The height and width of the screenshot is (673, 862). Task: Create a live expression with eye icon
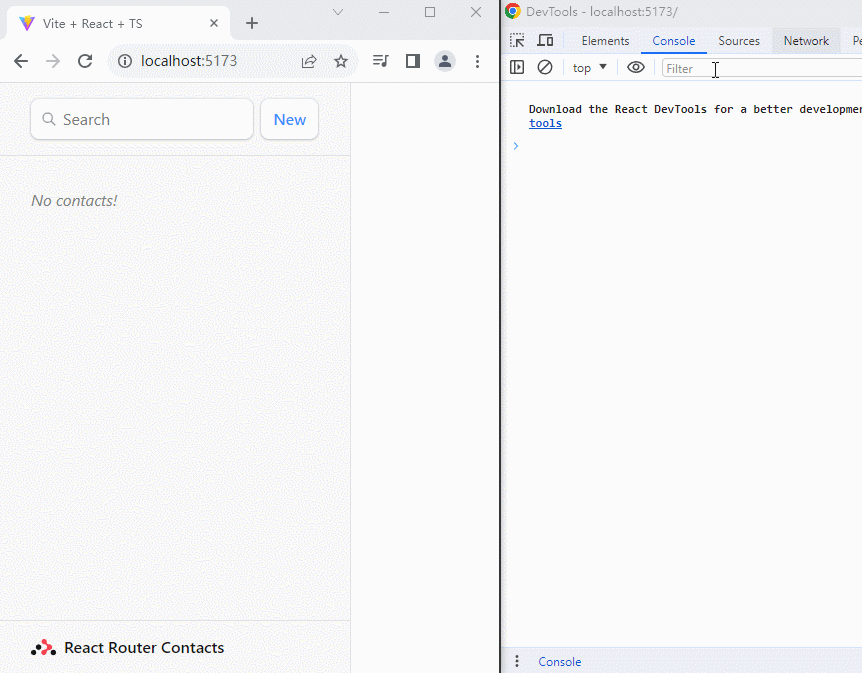[636, 67]
